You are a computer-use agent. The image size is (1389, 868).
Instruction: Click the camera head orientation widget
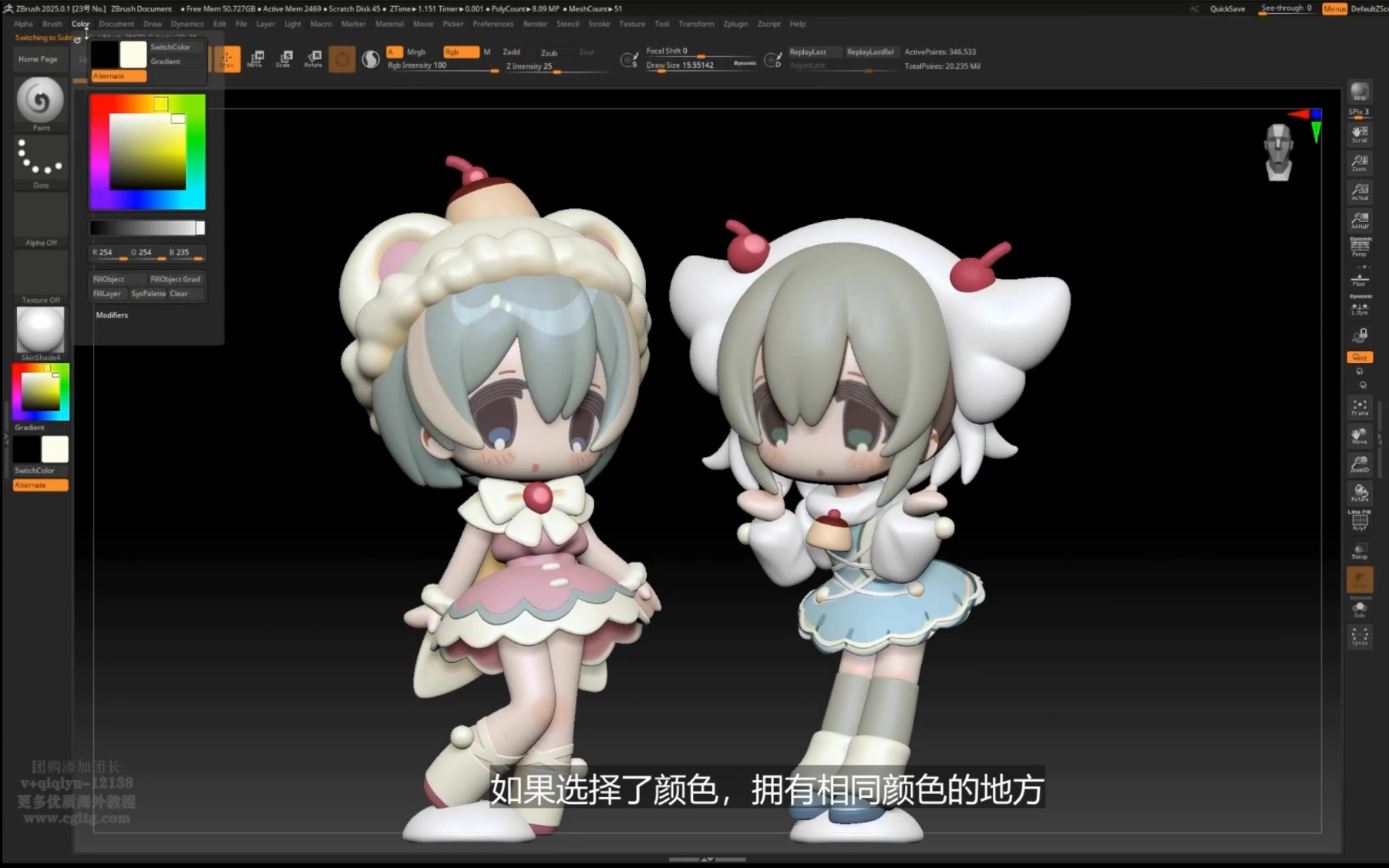click(1279, 153)
